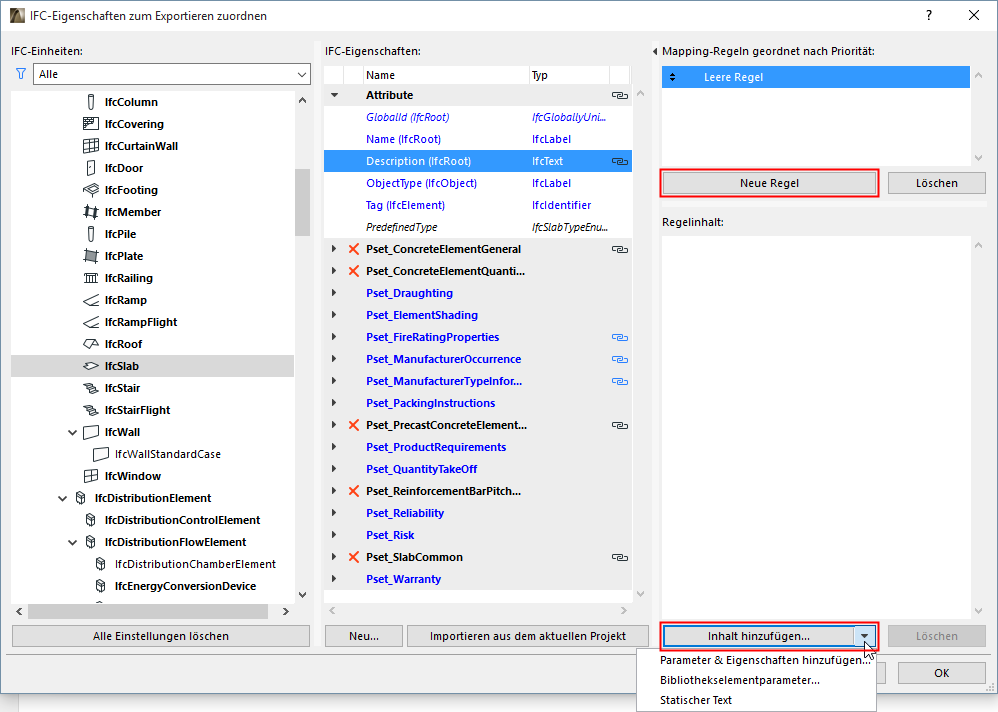Click the IfcFooting icon
This screenshot has height=712, width=998.
pyautogui.click(x=91, y=190)
